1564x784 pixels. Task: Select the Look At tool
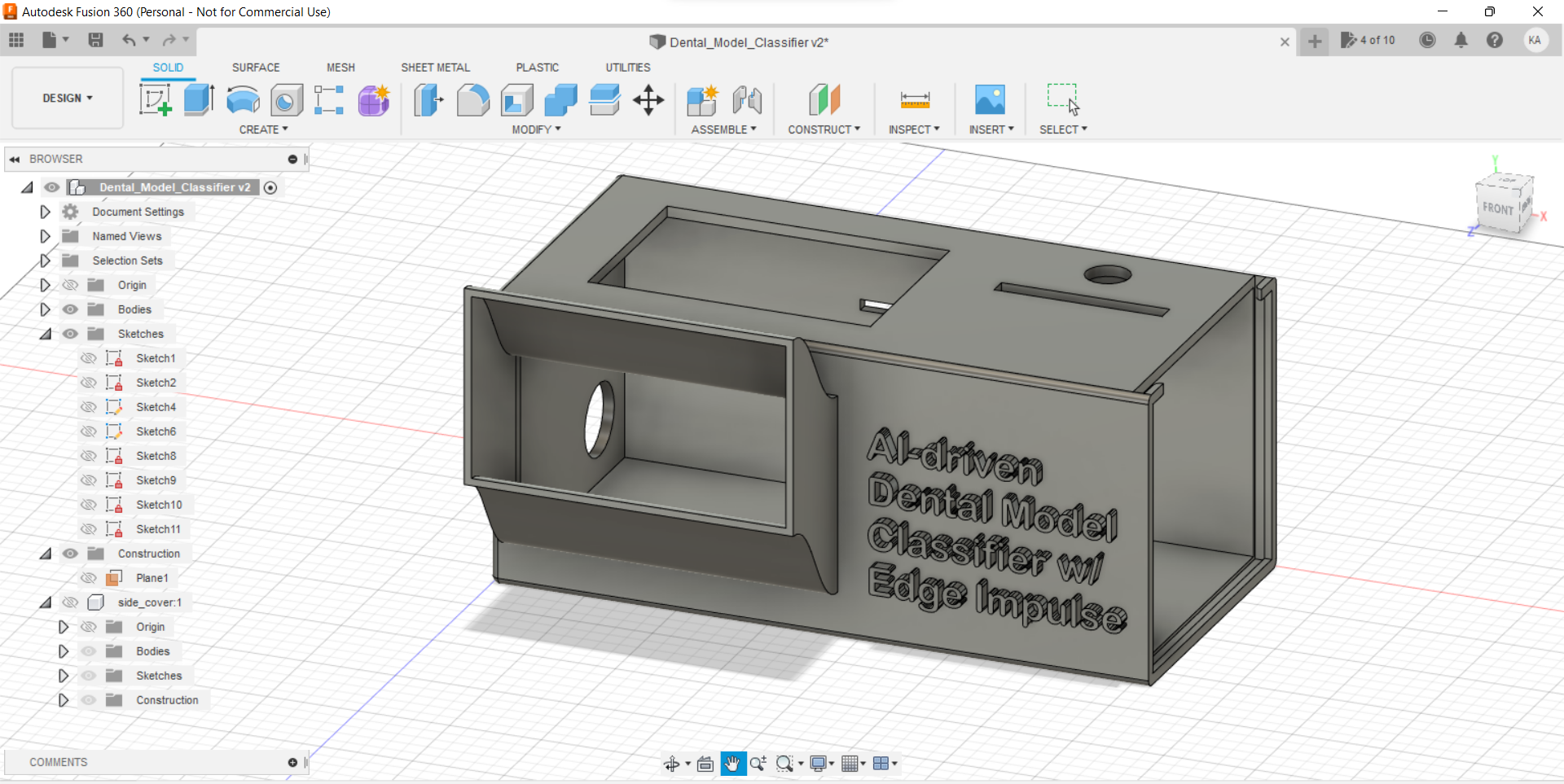705,764
